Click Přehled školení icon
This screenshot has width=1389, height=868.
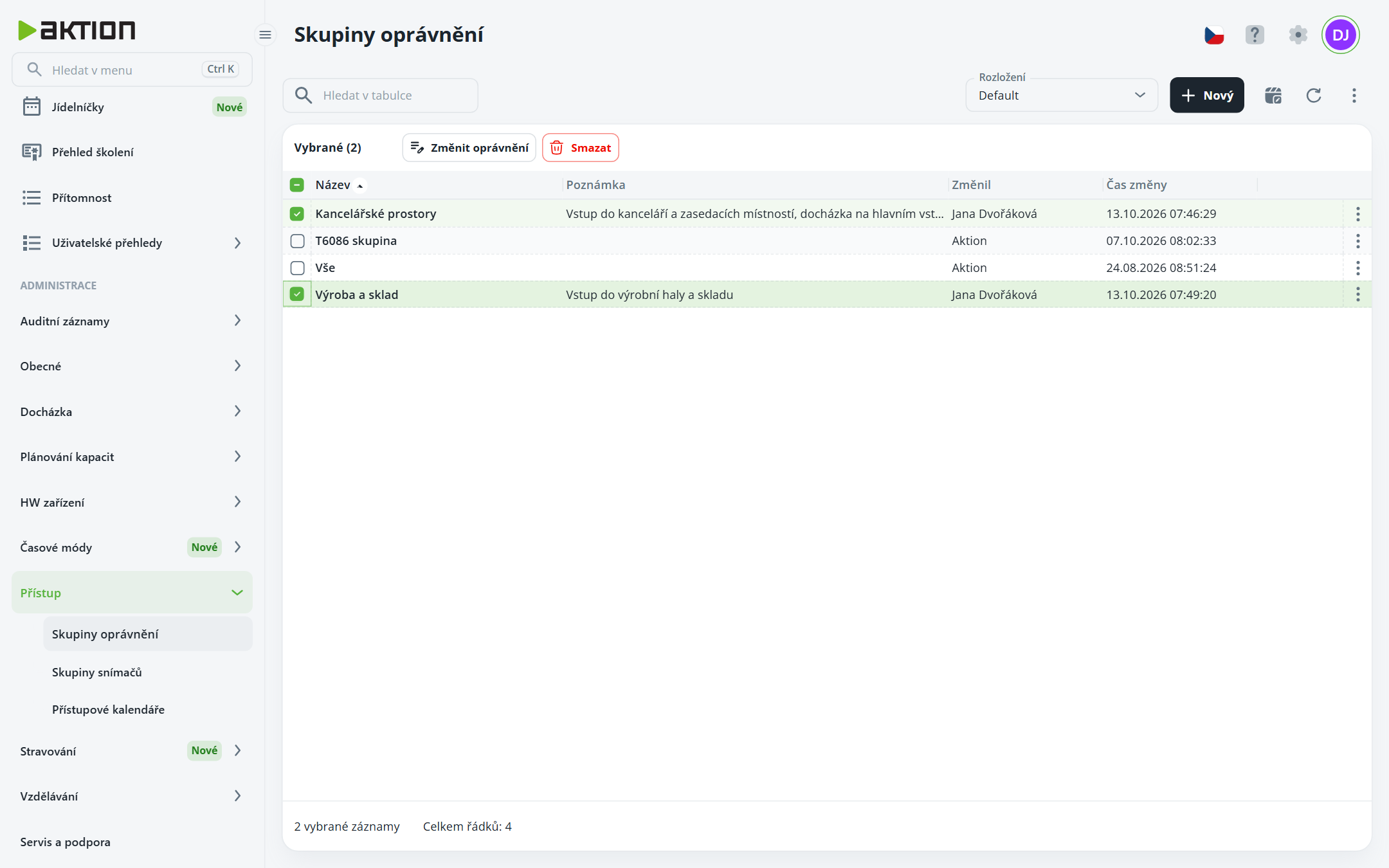point(32,152)
